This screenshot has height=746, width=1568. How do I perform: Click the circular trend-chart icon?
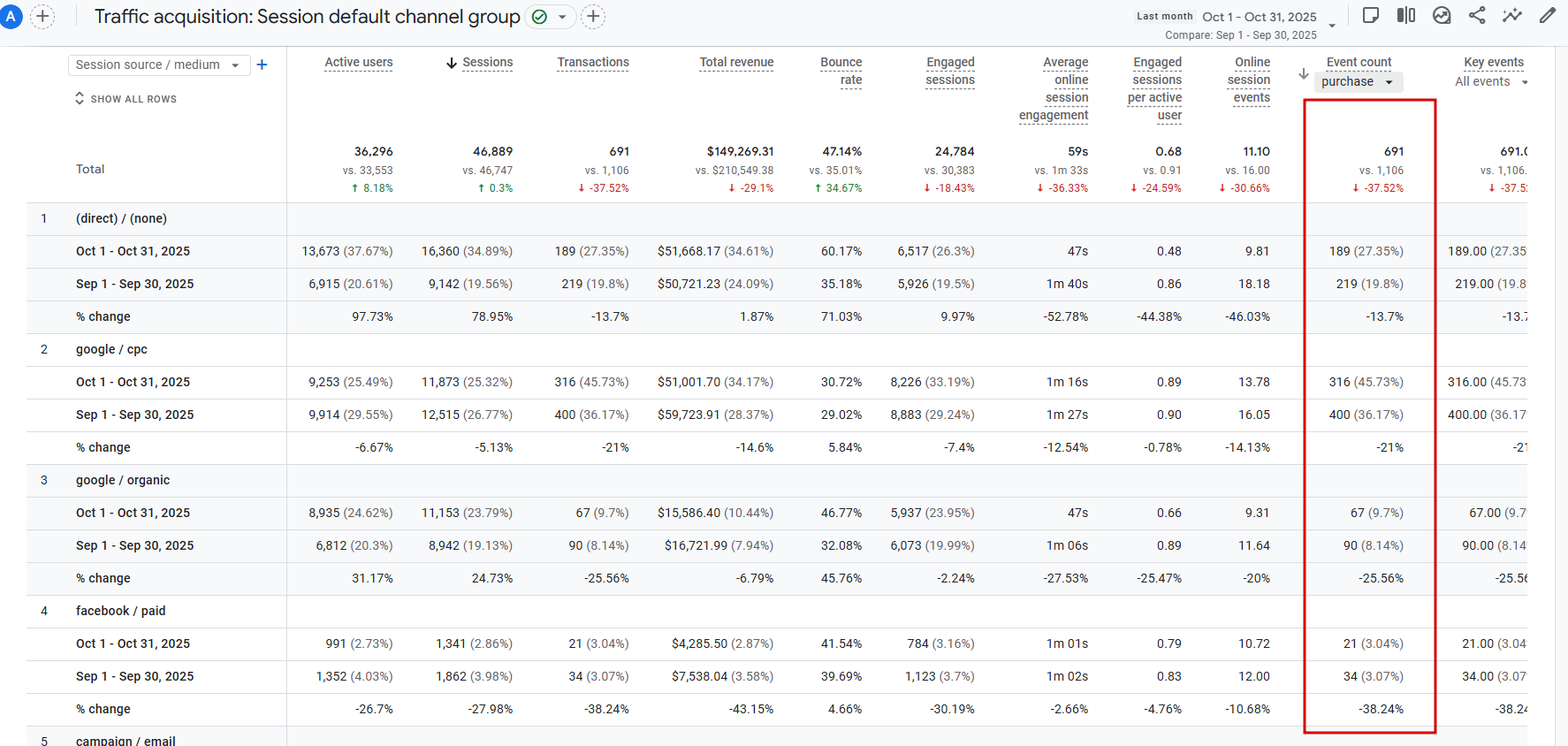[1442, 15]
